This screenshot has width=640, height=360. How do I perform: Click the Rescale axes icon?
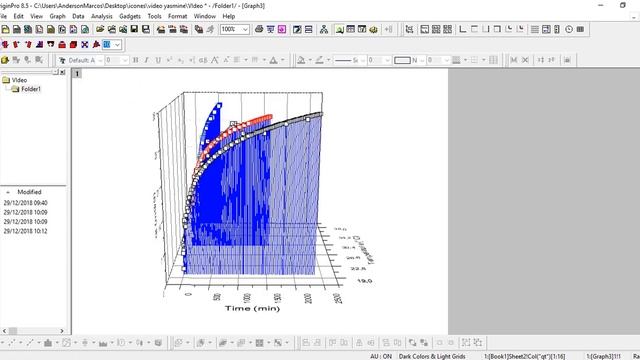click(x=409, y=29)
